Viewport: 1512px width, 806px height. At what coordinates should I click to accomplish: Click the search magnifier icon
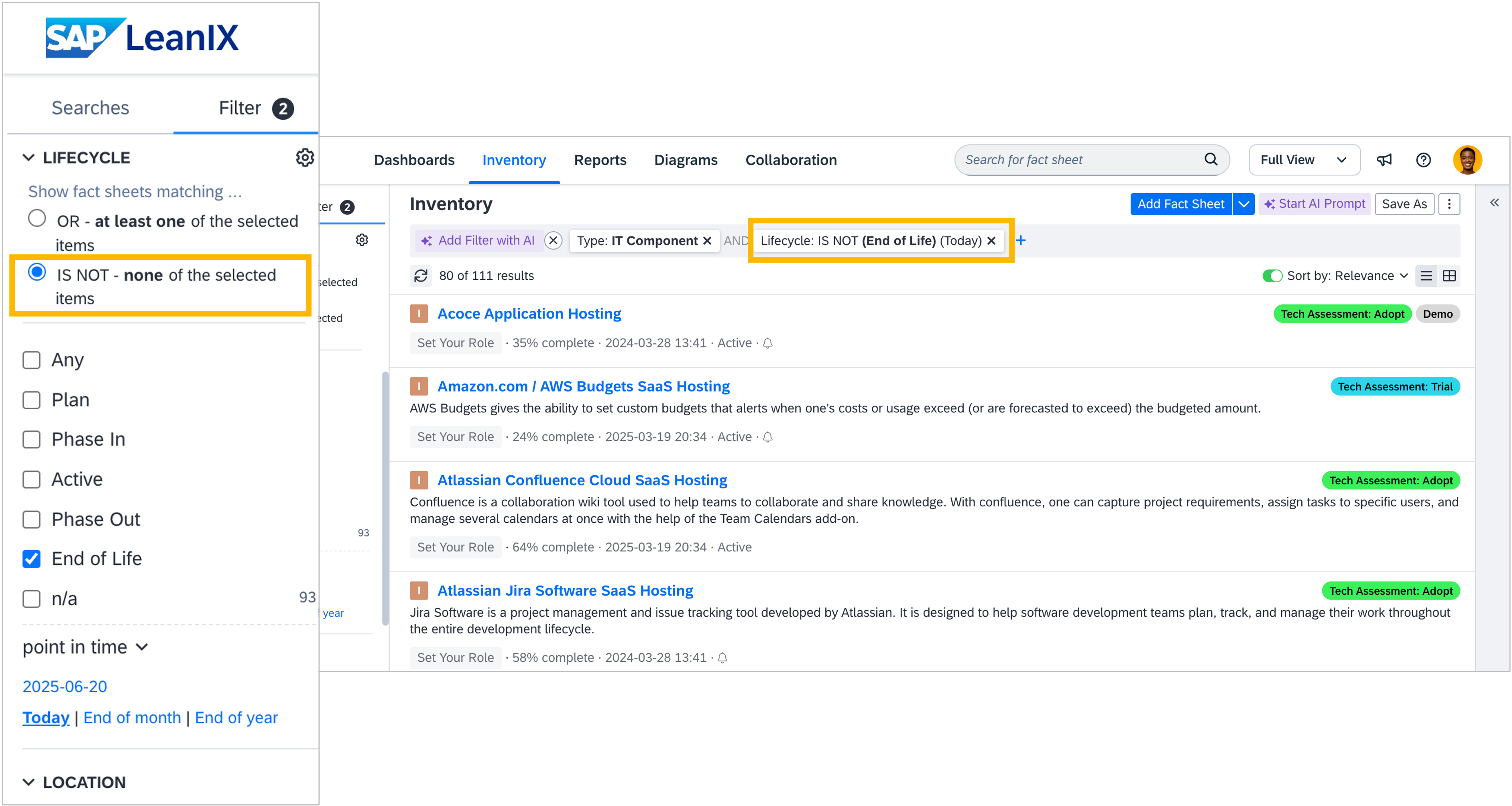tap(1211, 159)
